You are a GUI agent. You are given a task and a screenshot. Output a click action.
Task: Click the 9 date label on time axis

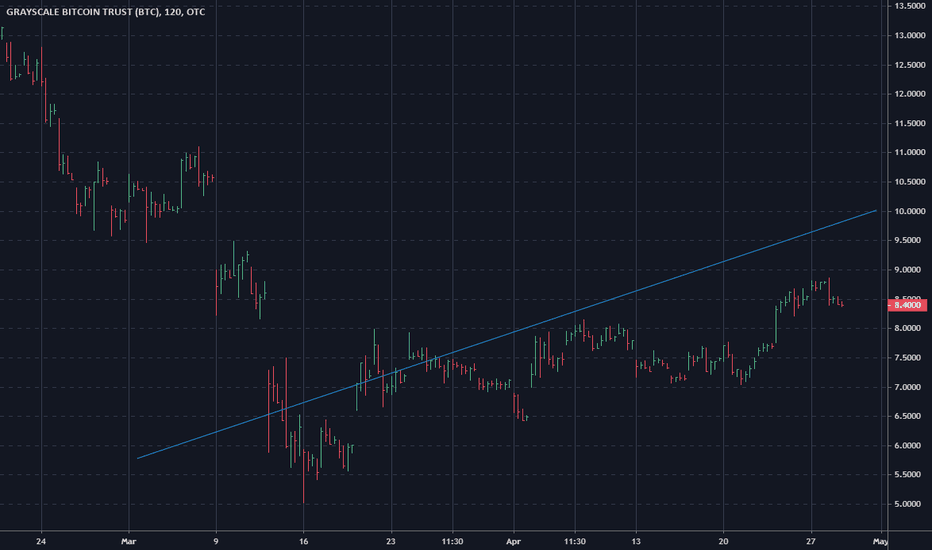[216, 542]
